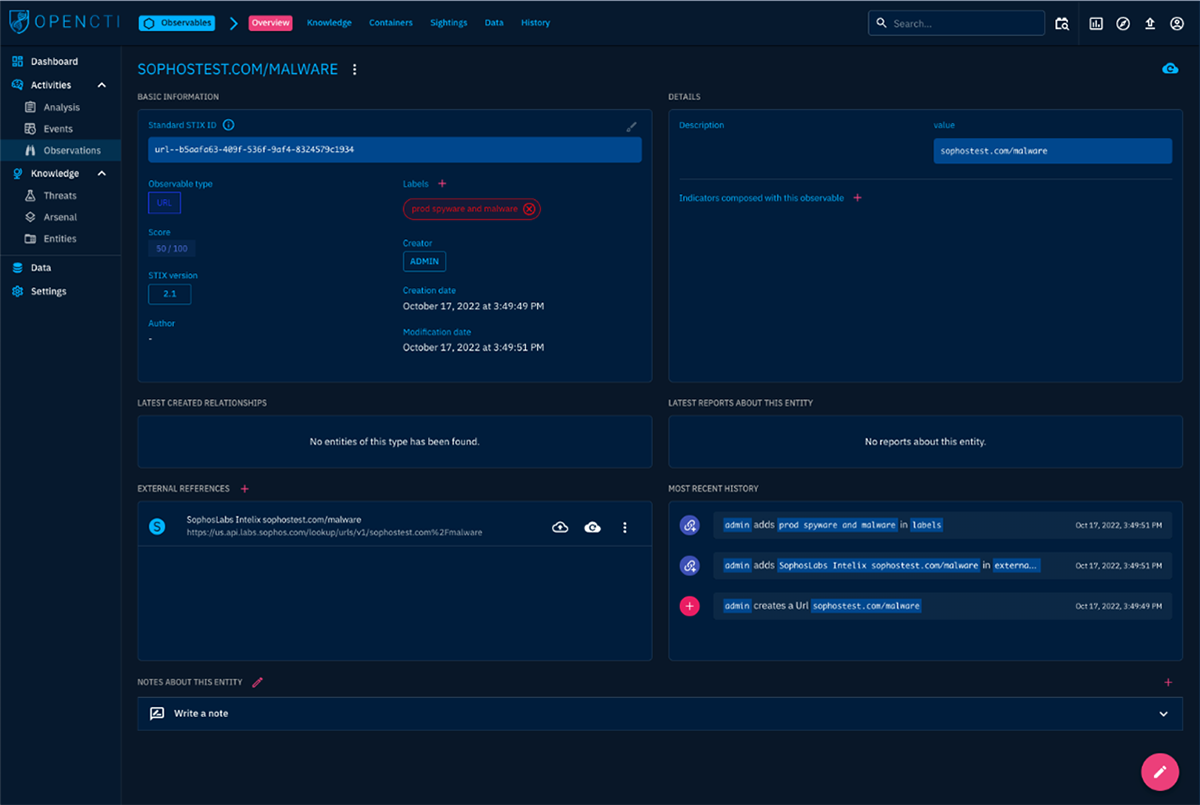Switch to the Sightings tab

tap(449, 23)
